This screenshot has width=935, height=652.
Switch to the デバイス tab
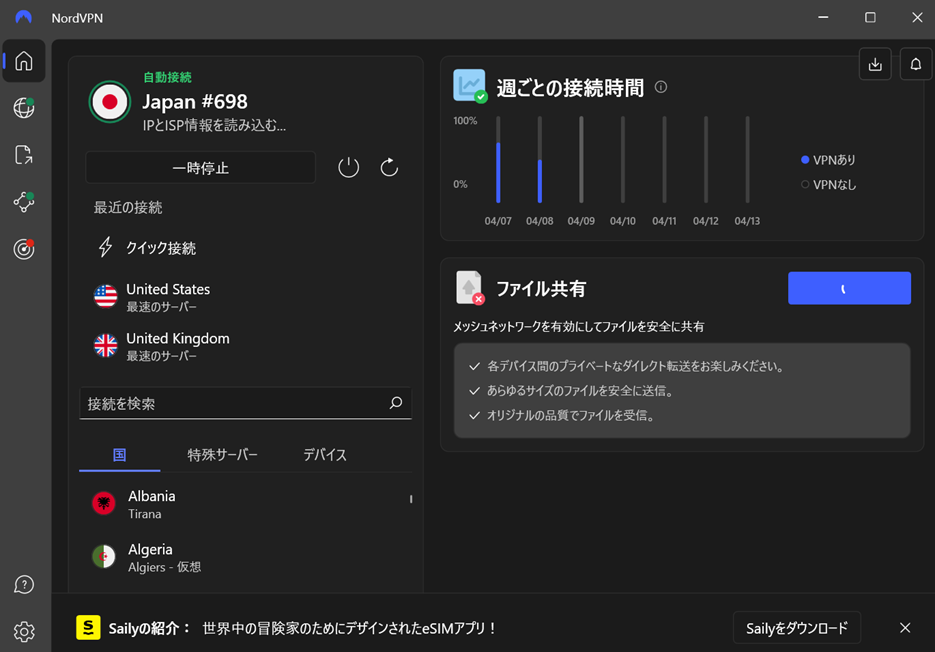tap(325, 455)
